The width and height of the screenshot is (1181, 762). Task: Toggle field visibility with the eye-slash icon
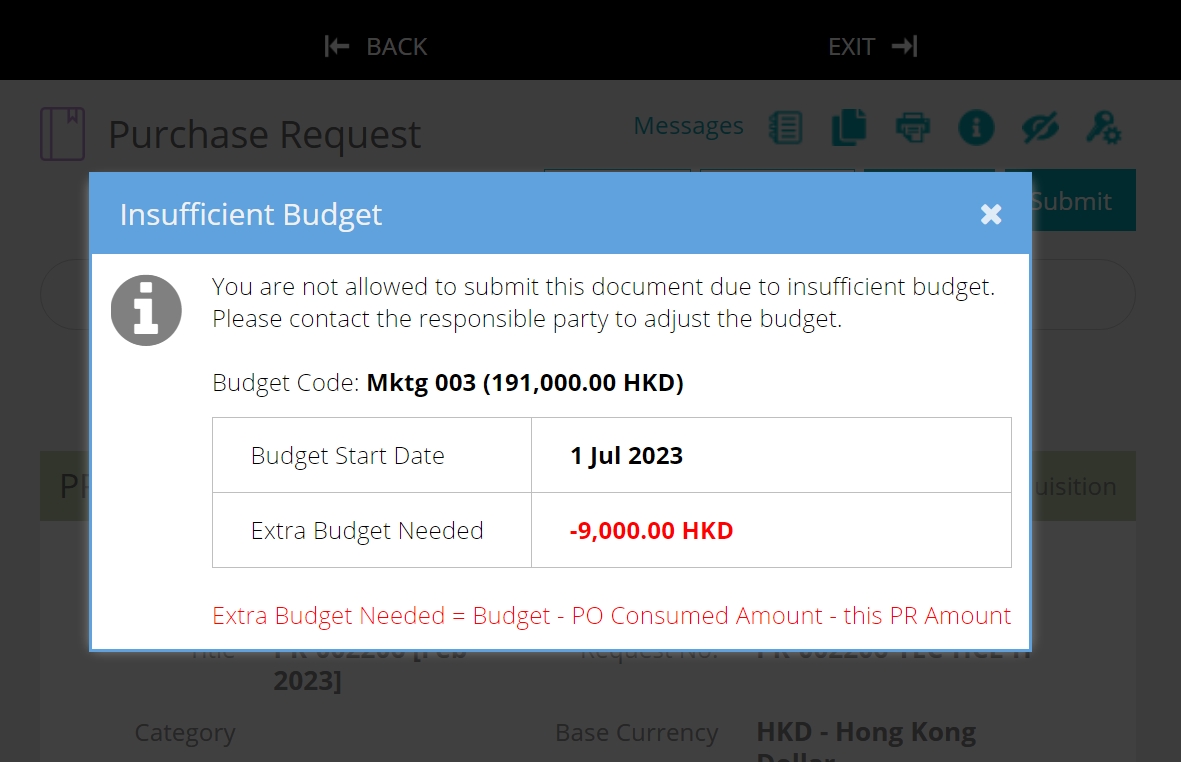point(1040,127)
